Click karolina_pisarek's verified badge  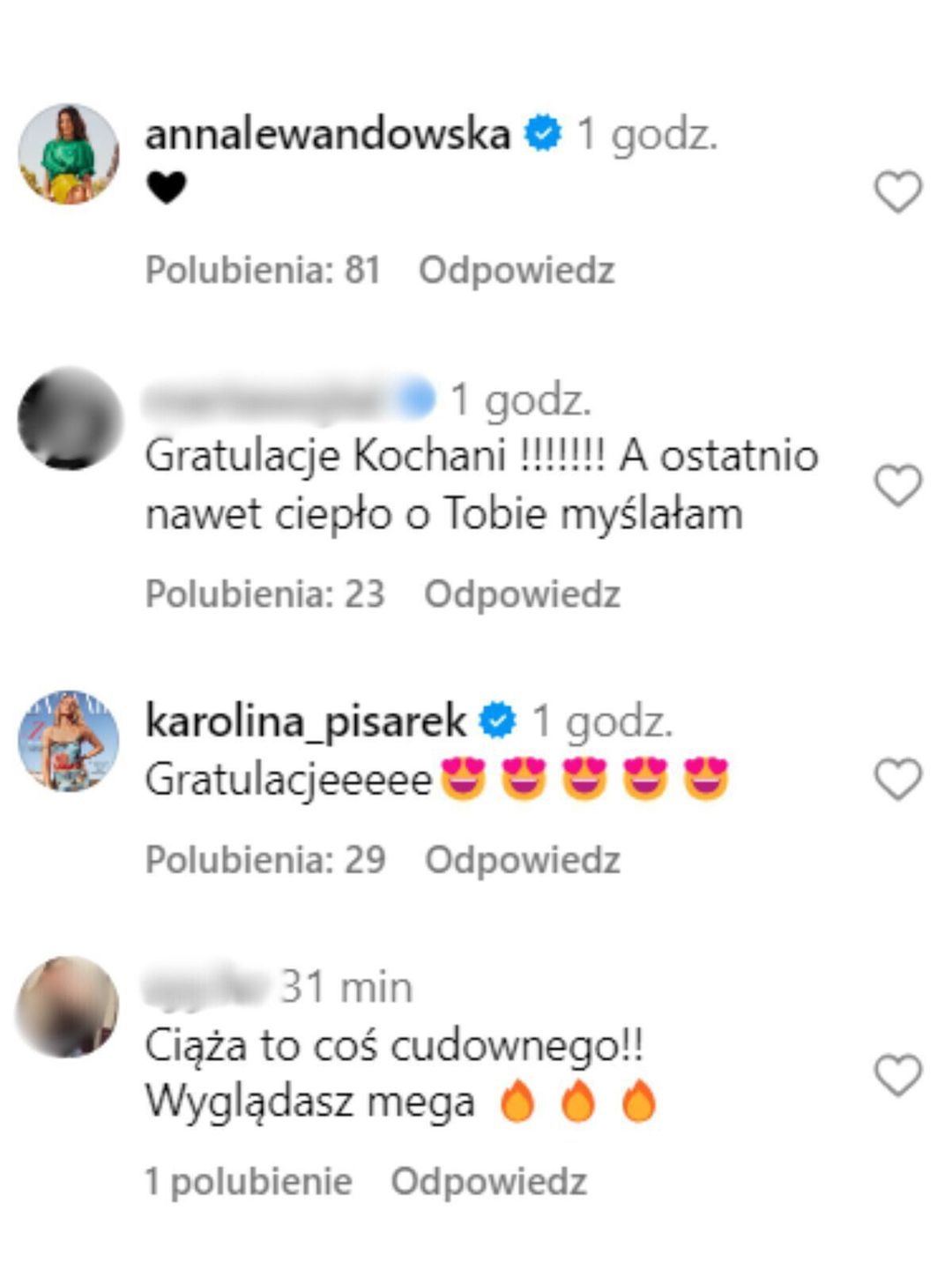point(498,721)
